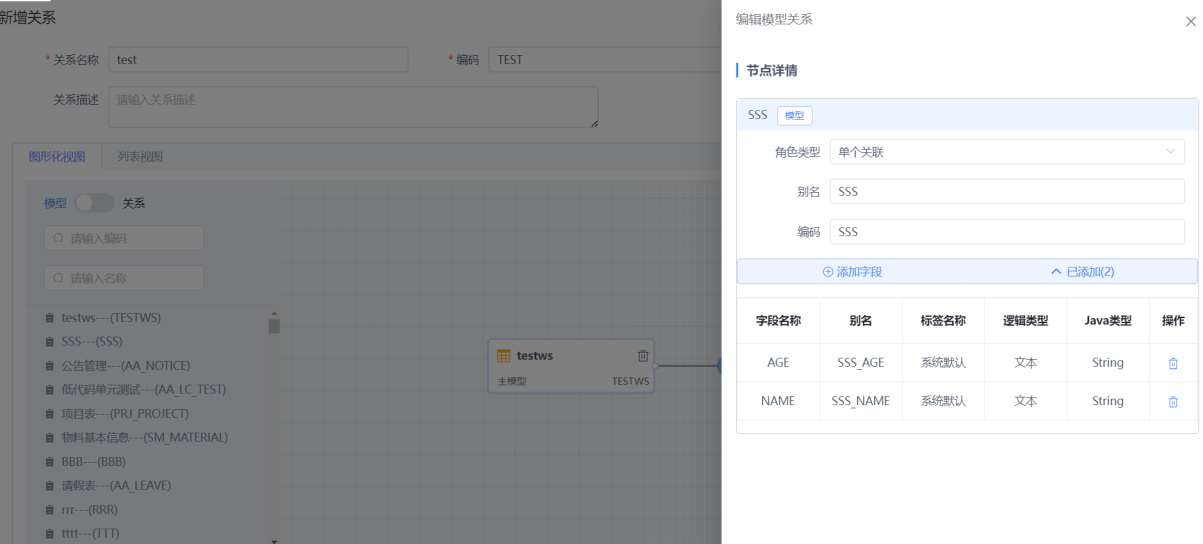1203x544 pixels.
Task: Click String type in AGE row
Action: [1108, 363]
